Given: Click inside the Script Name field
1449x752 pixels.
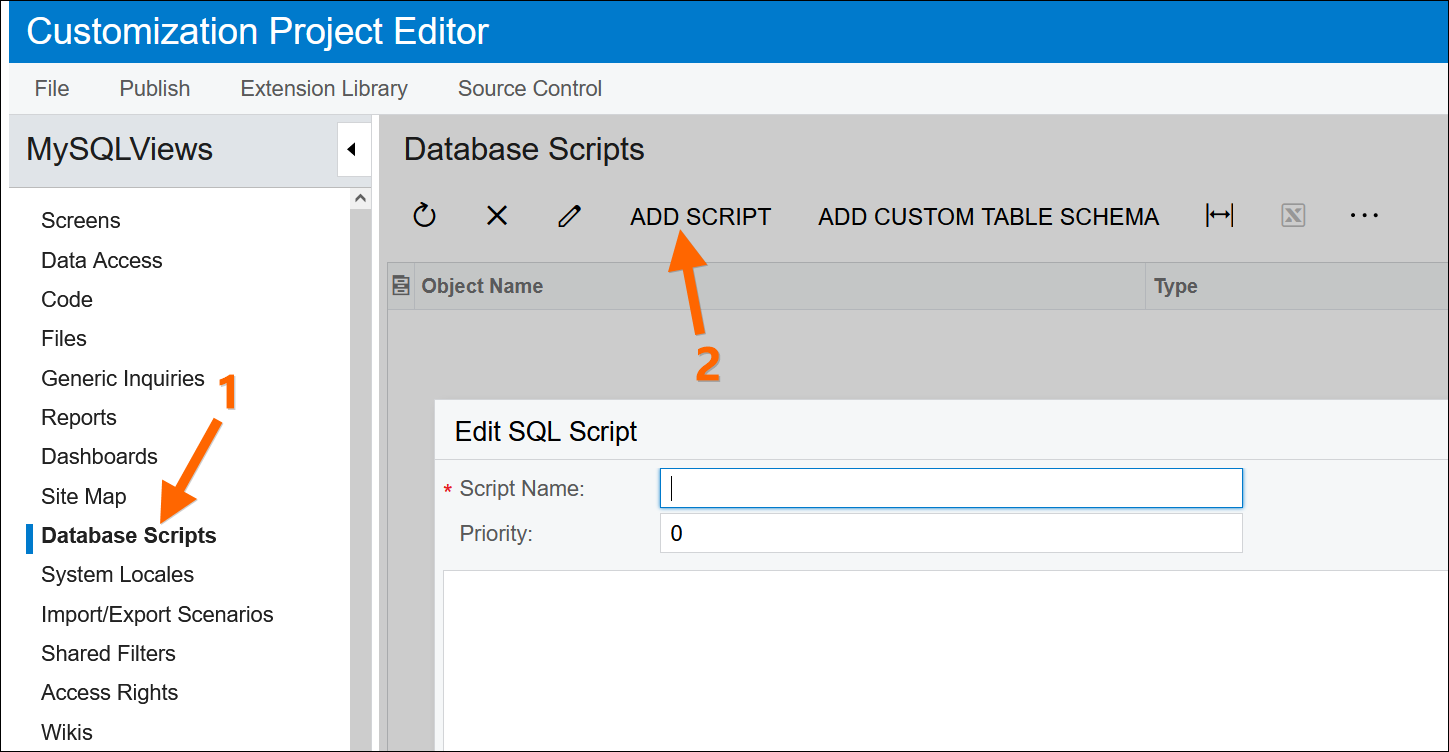Looking at the screenshot, I should (x=950, y=488).
